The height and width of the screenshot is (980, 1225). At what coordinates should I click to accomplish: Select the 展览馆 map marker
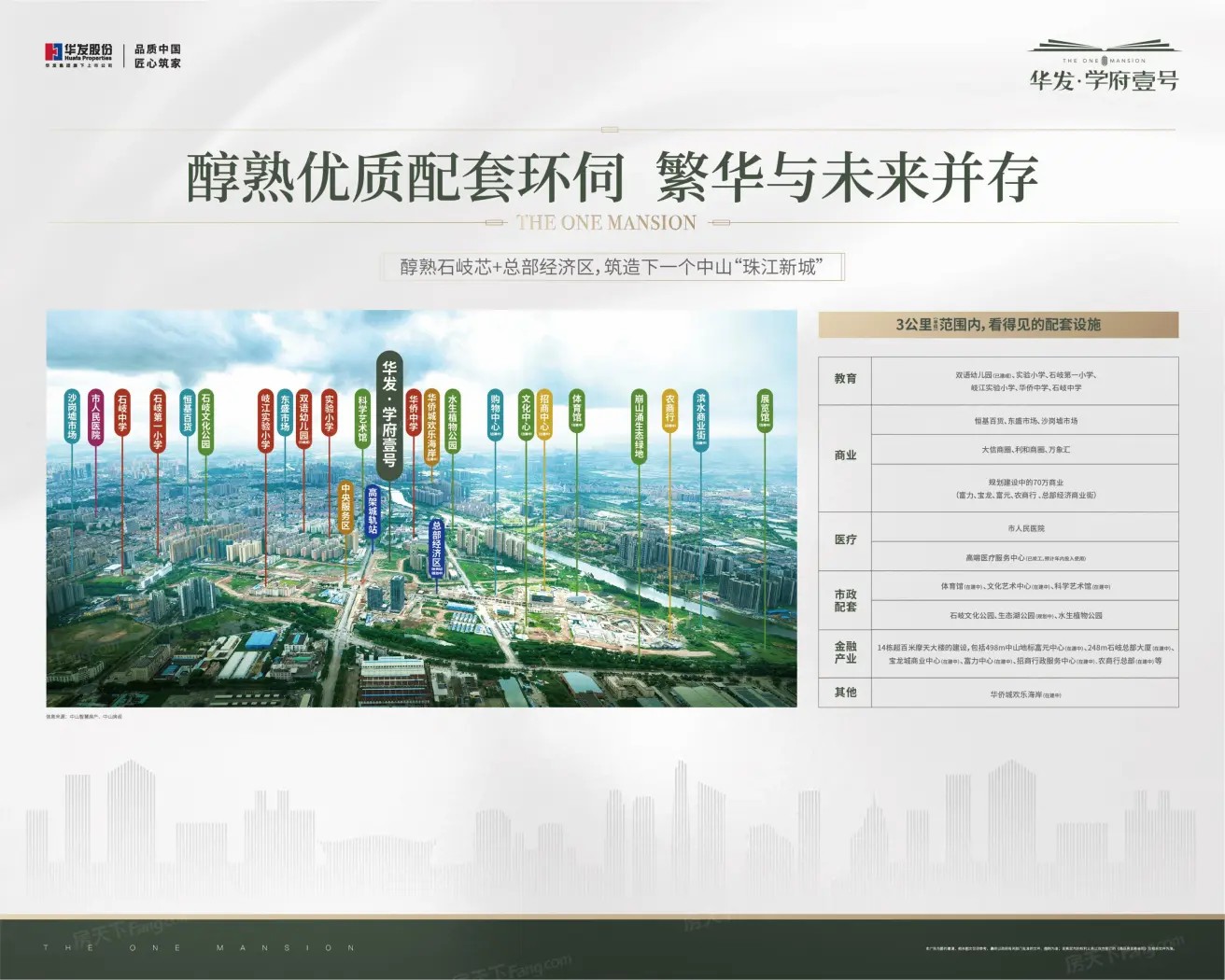point(765,410)
